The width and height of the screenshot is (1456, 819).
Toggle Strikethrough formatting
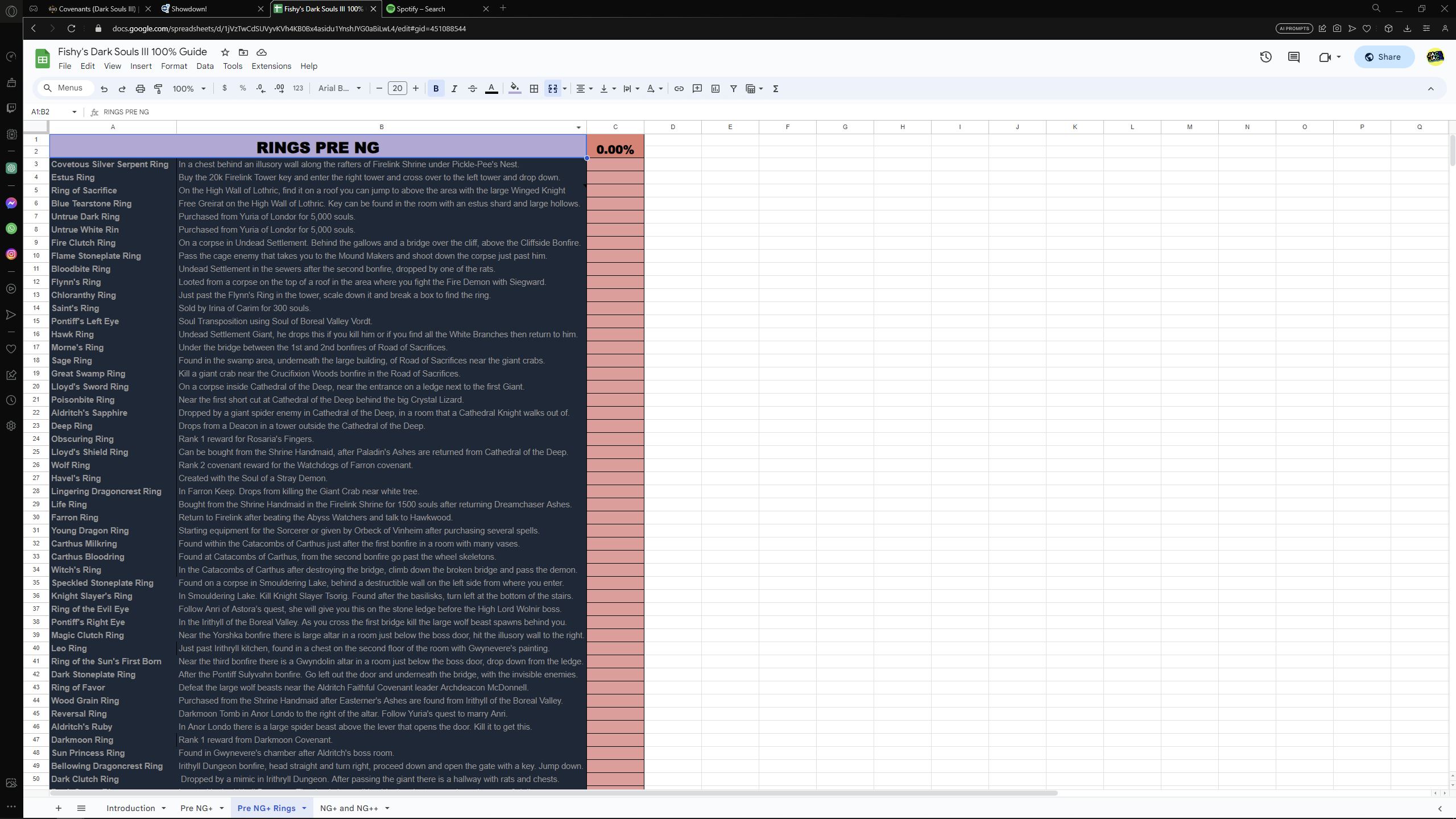coord(472,89)
